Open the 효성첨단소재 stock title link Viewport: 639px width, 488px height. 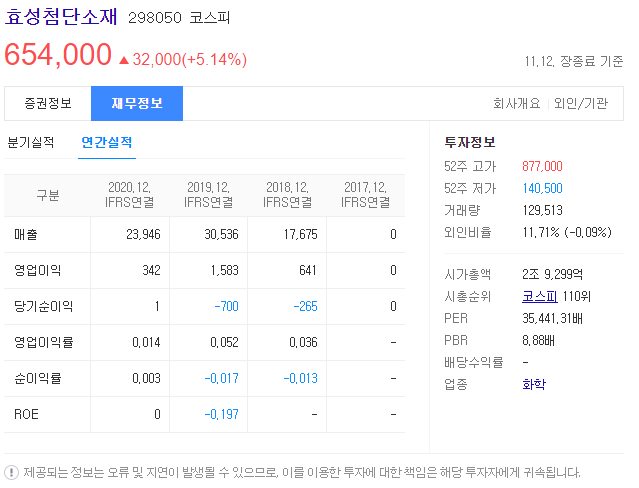tap(61, 17)
